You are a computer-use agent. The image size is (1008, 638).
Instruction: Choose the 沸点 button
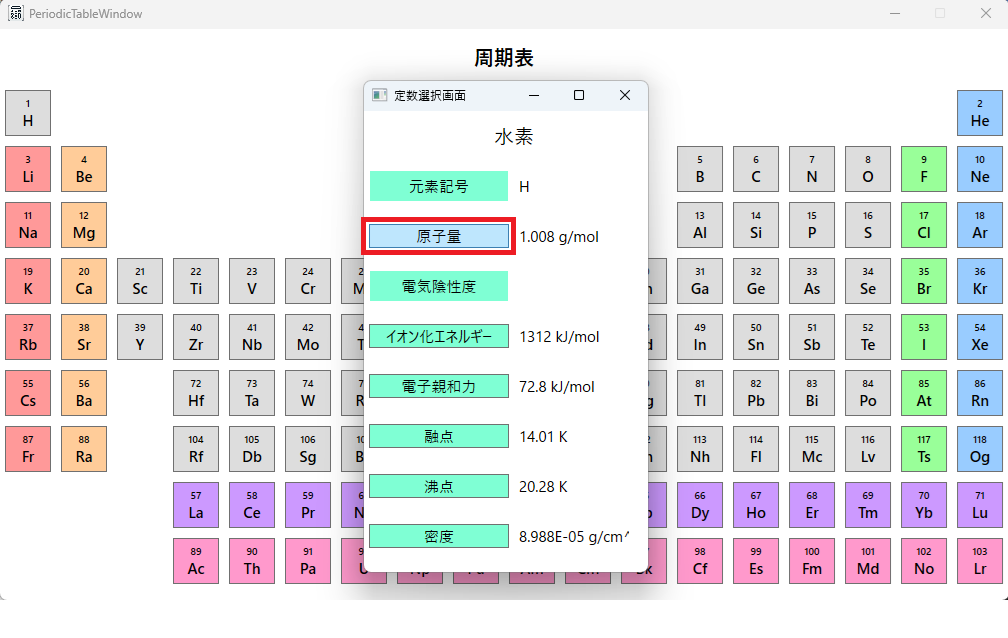[x=438, y=487]
